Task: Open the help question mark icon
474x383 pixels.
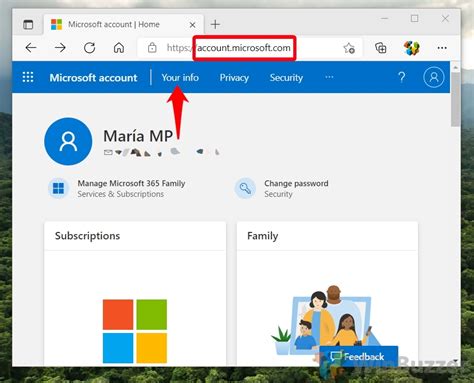Action: pos(402,77)
